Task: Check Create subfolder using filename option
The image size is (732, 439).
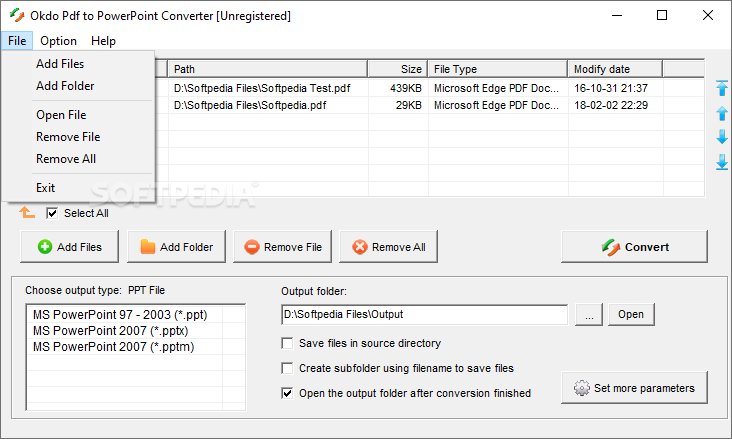Action: [x=287, y=368]
